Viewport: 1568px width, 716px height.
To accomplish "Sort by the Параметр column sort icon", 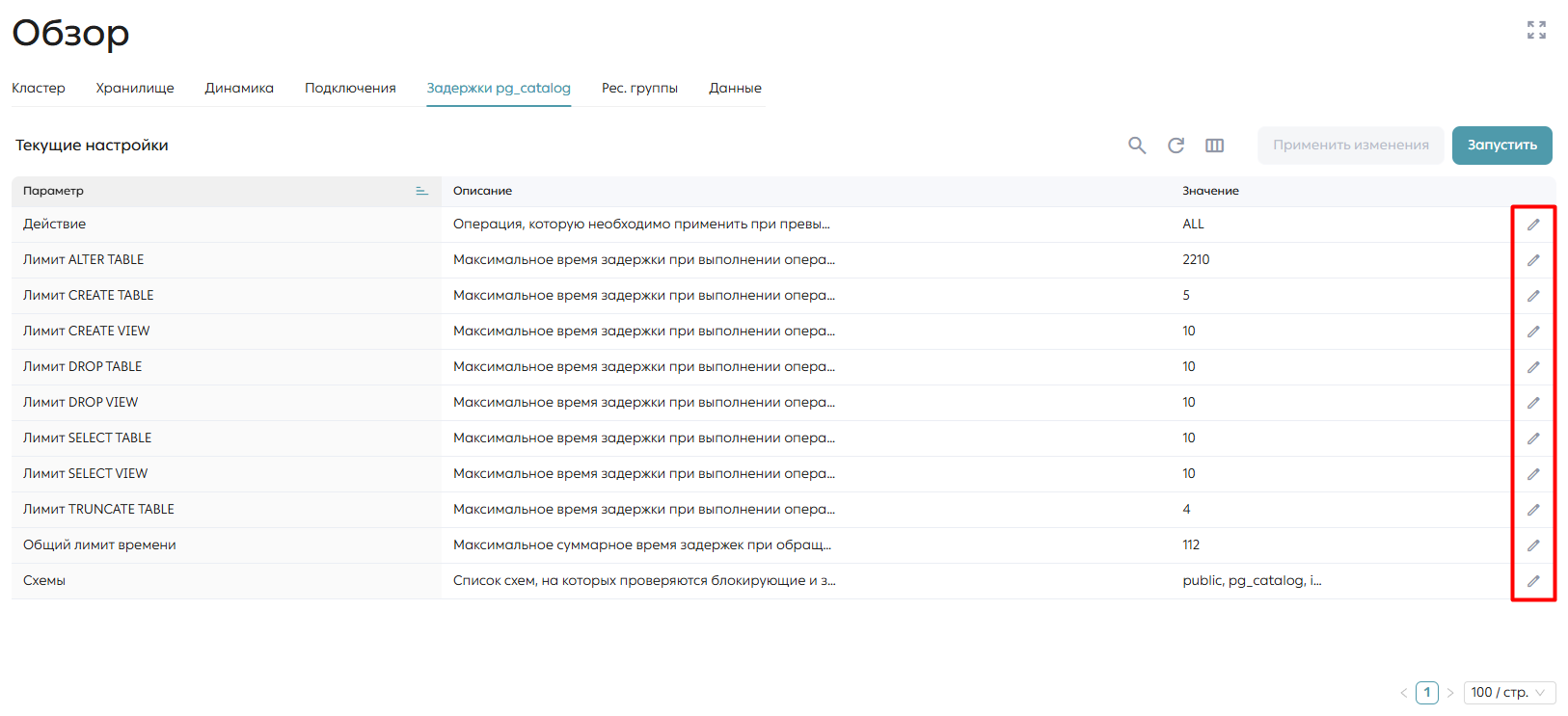I will 421,191.
